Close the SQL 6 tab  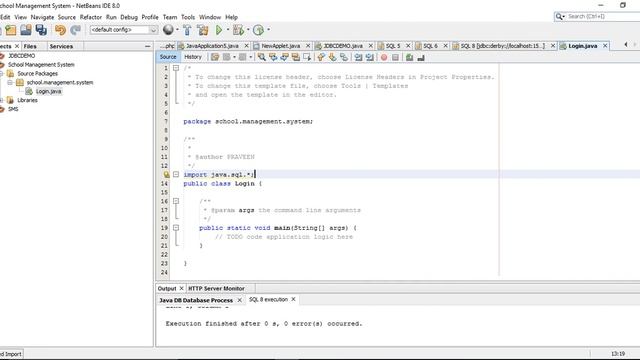click(445, 46)
